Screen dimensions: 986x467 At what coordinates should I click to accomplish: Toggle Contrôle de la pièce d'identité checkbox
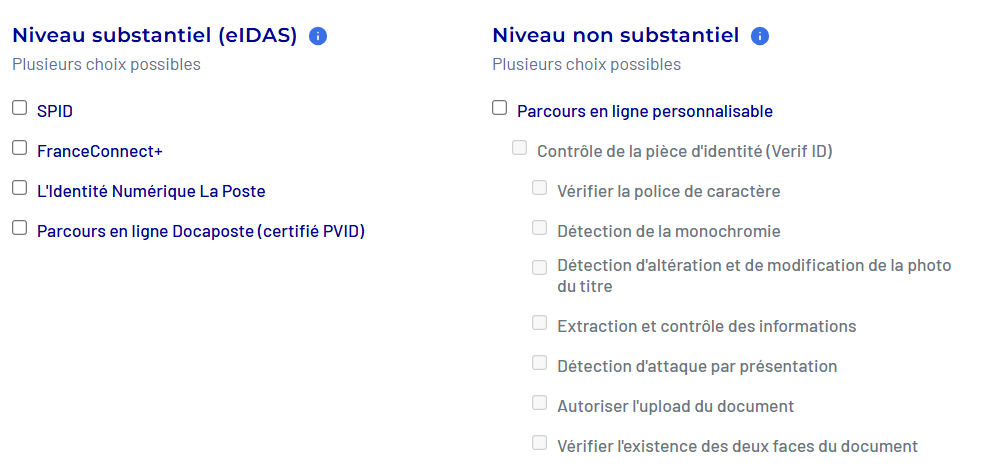[x=520, y=148]
